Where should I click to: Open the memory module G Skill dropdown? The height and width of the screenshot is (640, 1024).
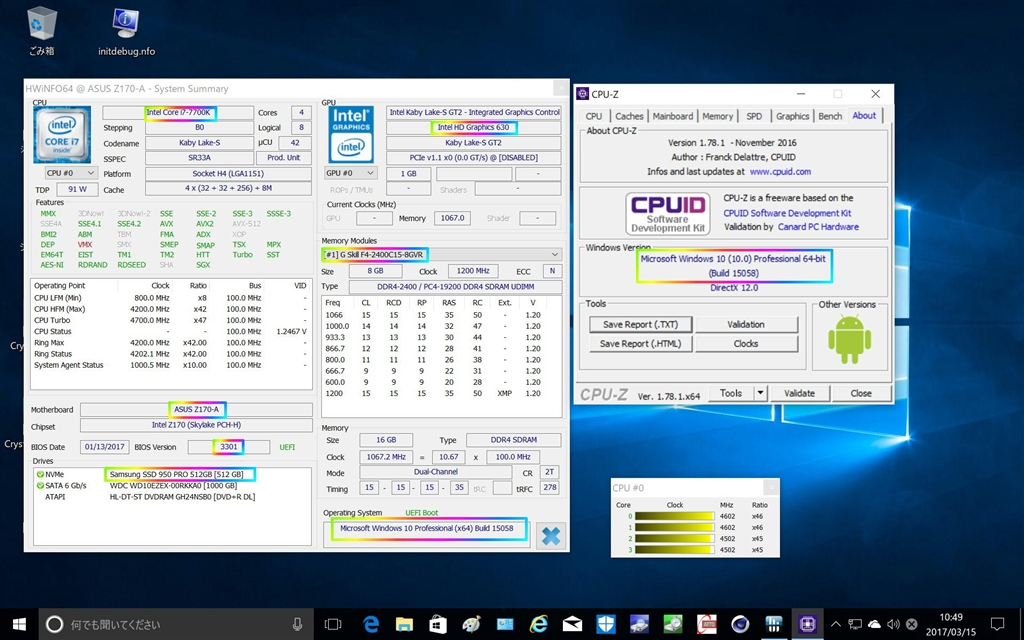(x=441, y=254)
